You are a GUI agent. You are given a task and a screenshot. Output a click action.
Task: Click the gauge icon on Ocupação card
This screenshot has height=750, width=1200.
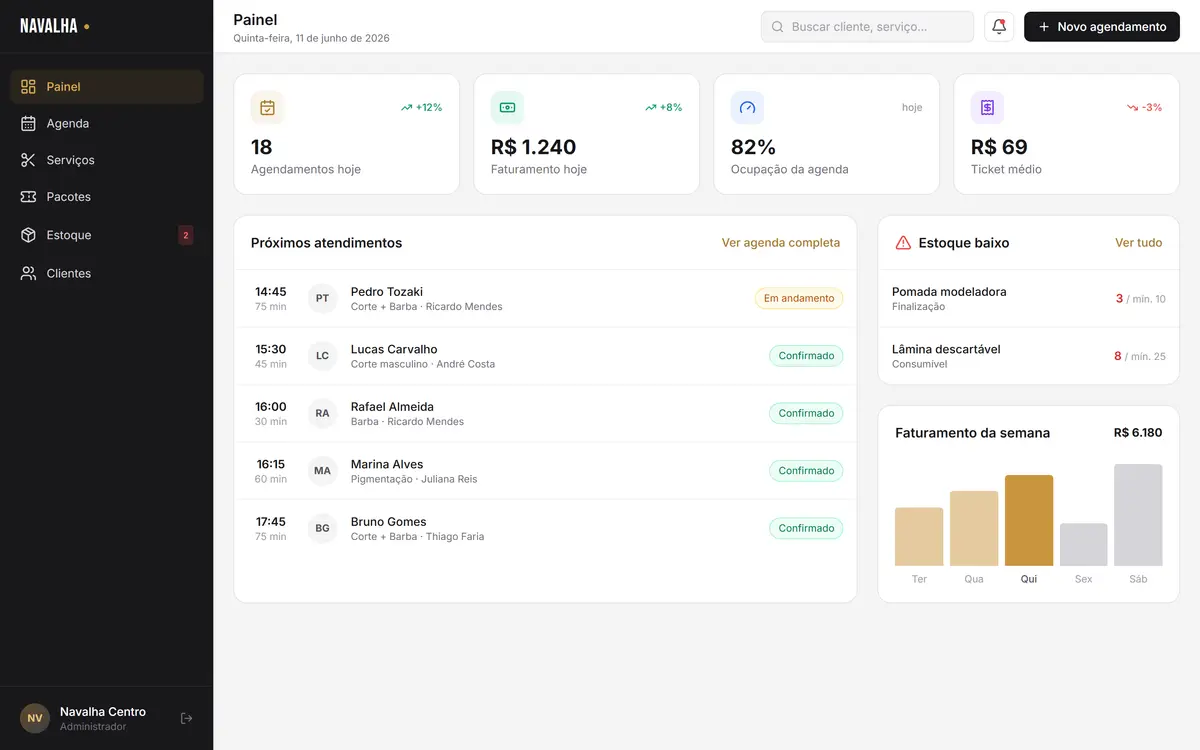click(748, 107)
